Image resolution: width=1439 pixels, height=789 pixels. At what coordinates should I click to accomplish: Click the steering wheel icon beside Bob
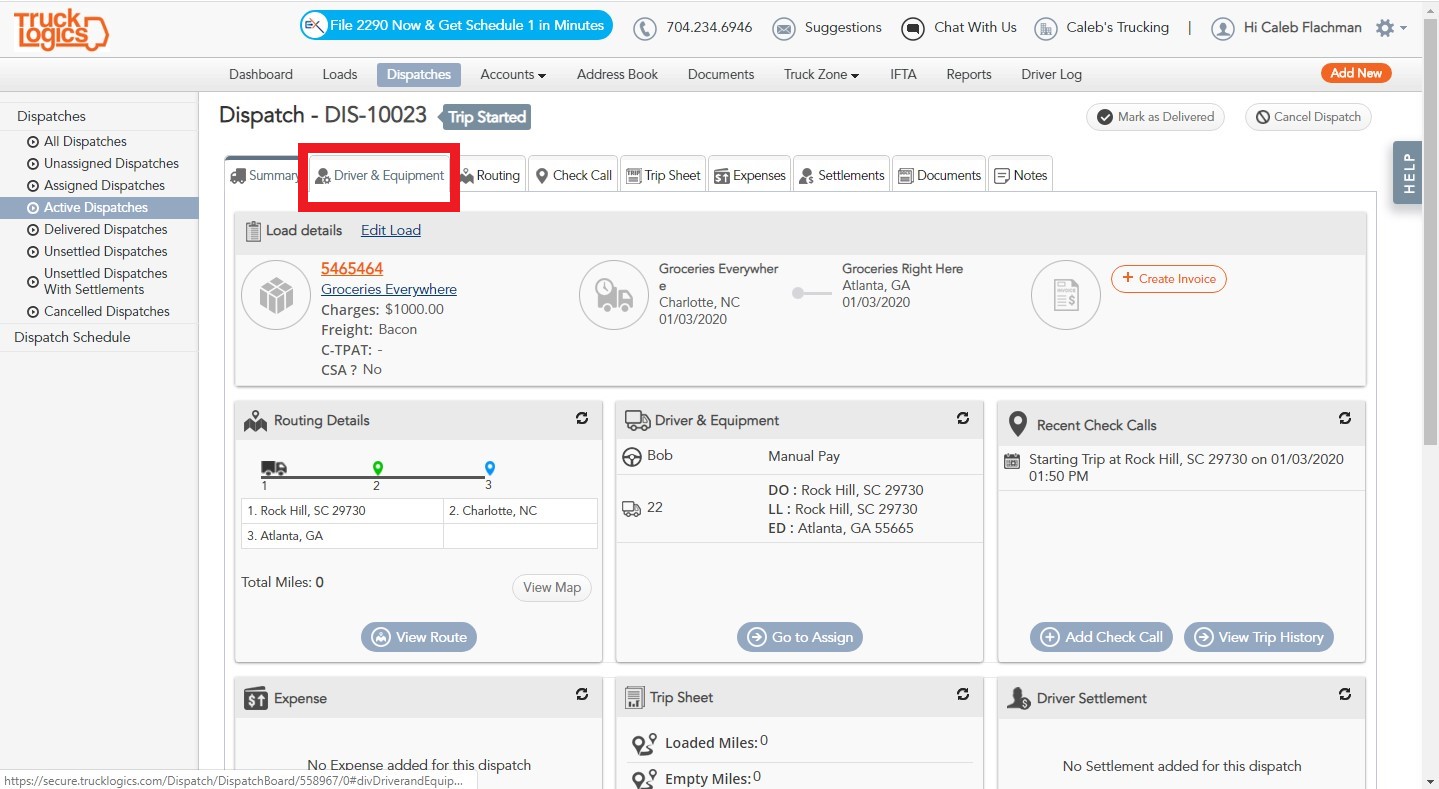coord(632,457)
